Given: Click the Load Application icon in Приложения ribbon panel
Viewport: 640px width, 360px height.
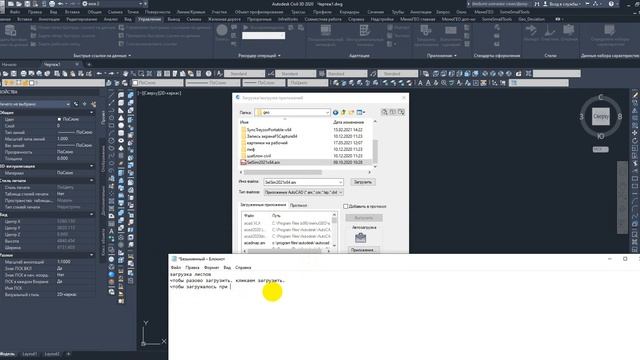Looking at the screenshot, I should [x=426, y=30].
